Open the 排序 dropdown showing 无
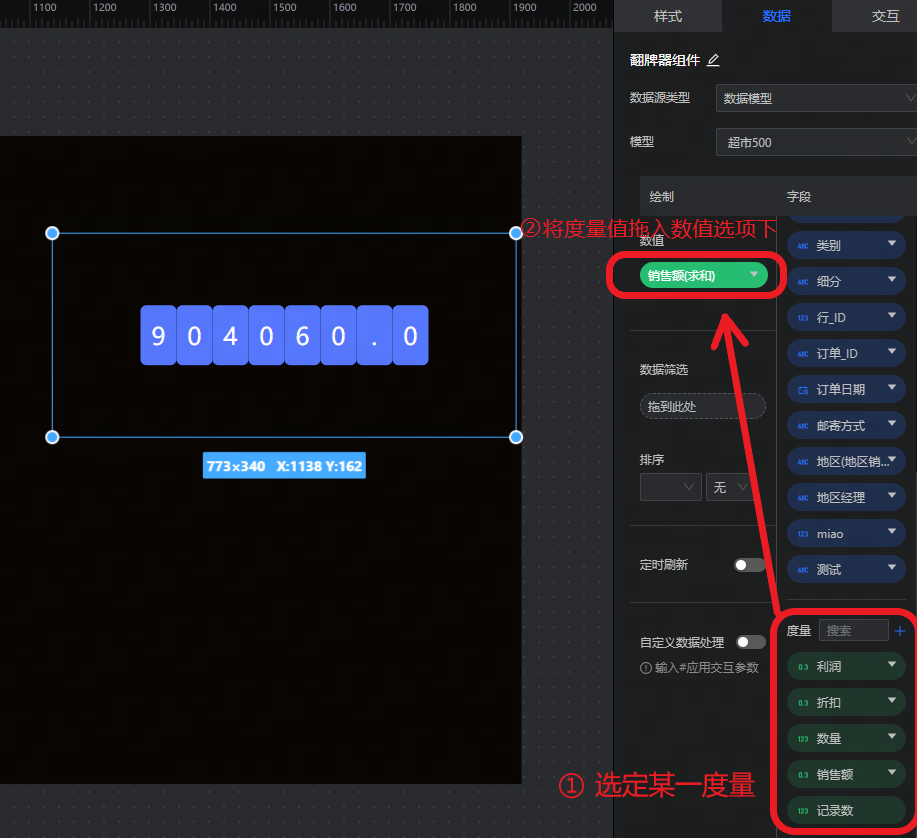The image size is (917, 838). point(729,487)
